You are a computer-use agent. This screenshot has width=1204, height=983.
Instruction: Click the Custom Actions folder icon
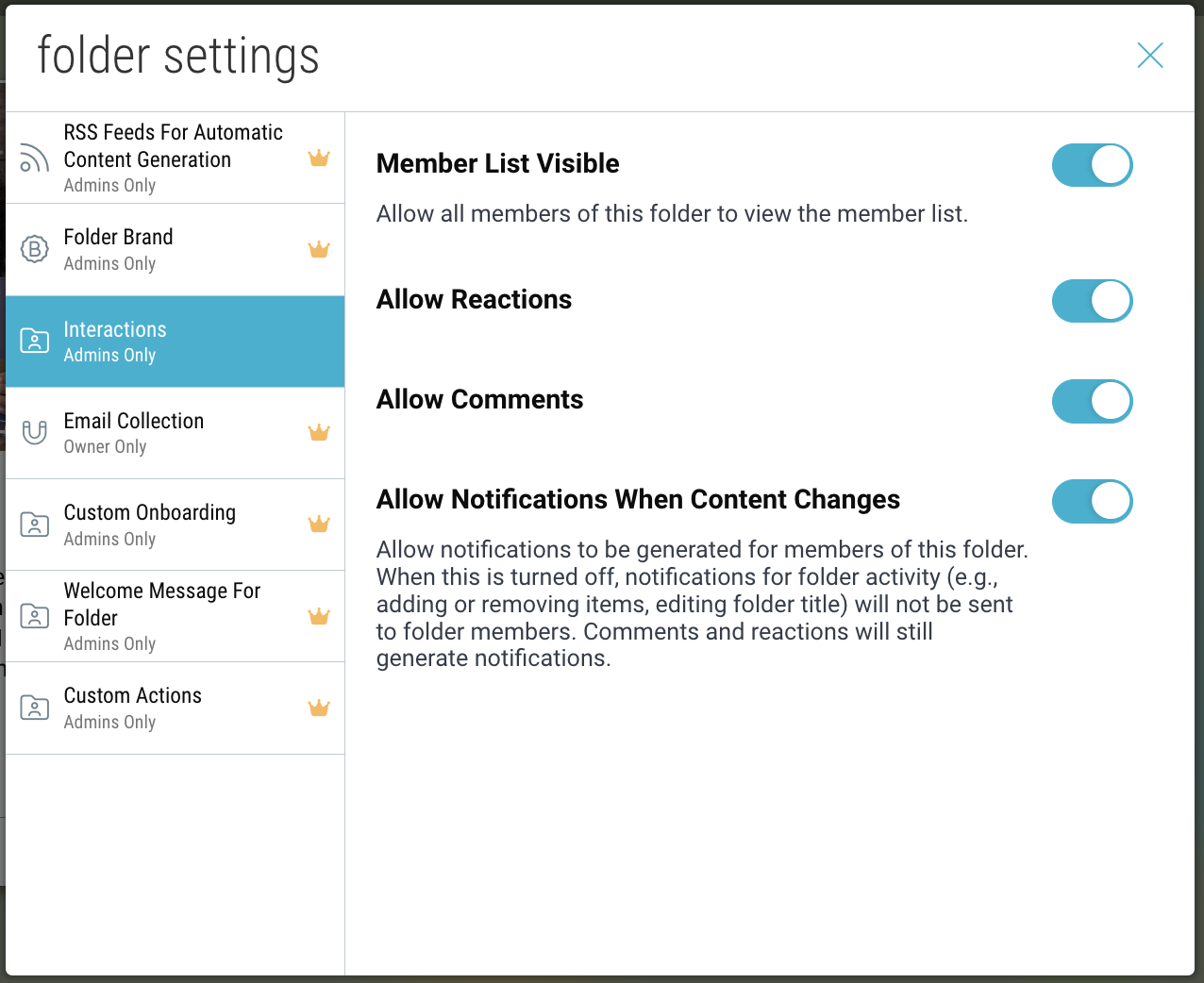[35, 708]
